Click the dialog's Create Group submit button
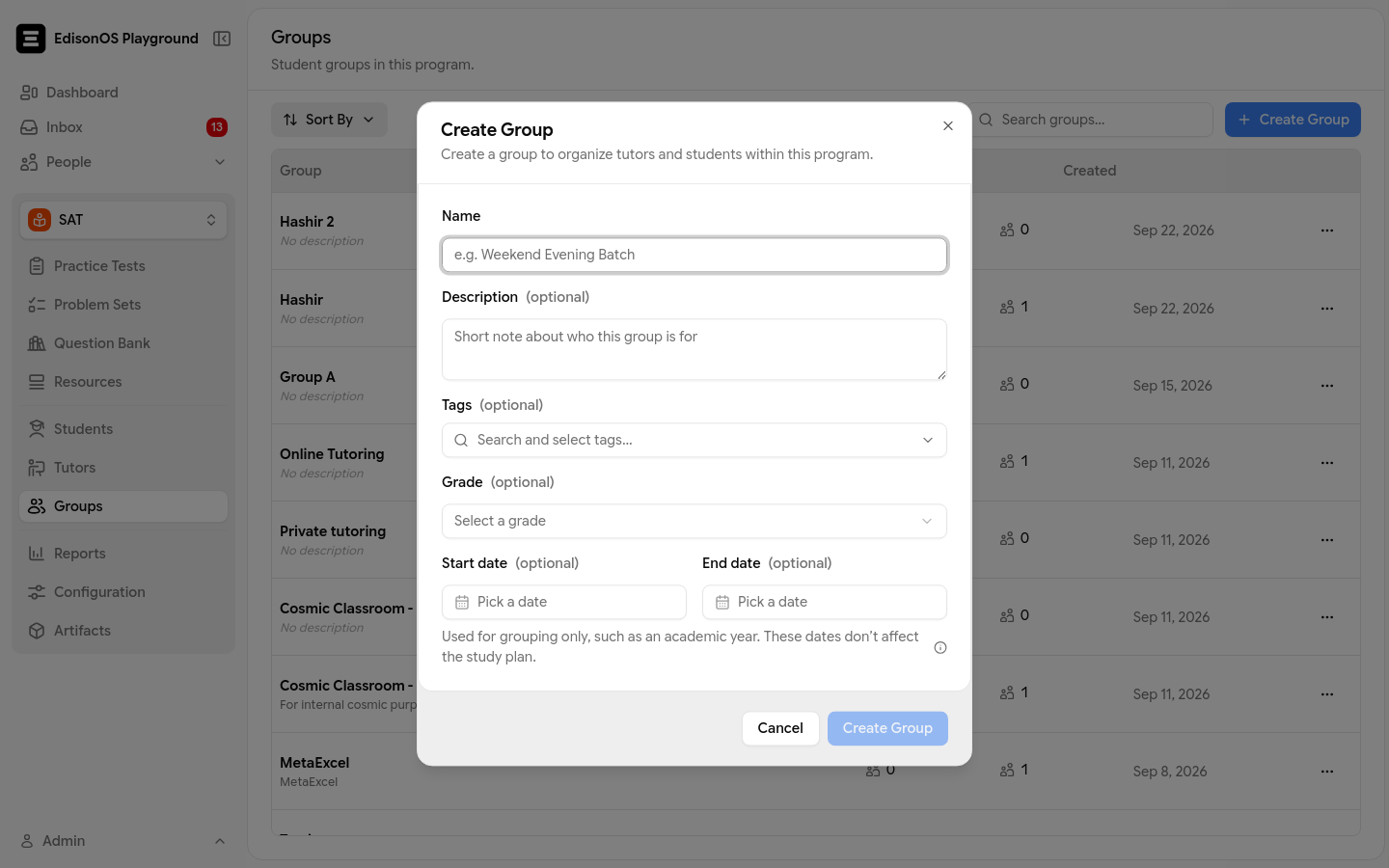Viewport: 1389px width, 868px height. [887, 728]
